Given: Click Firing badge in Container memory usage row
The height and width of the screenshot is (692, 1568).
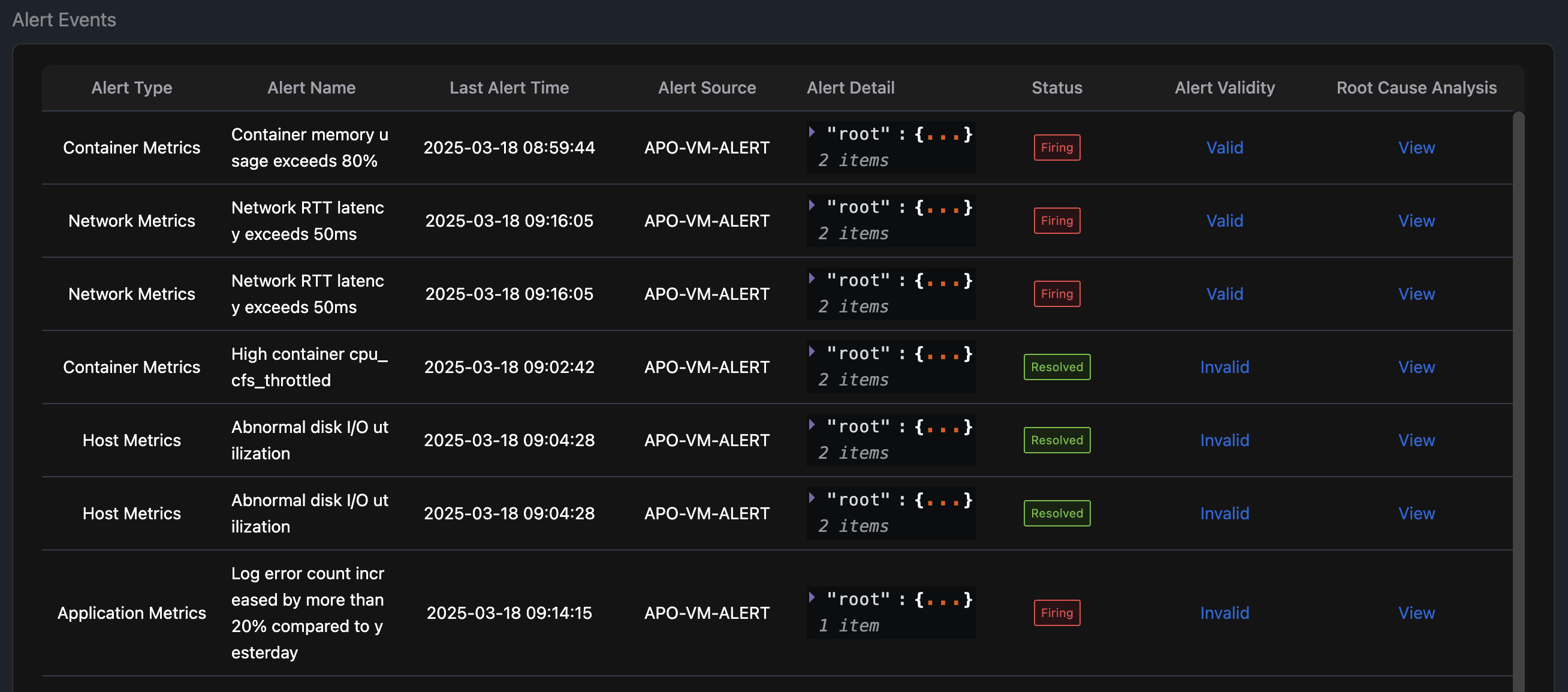Looking at the screenshot, I should (1057, 148).
